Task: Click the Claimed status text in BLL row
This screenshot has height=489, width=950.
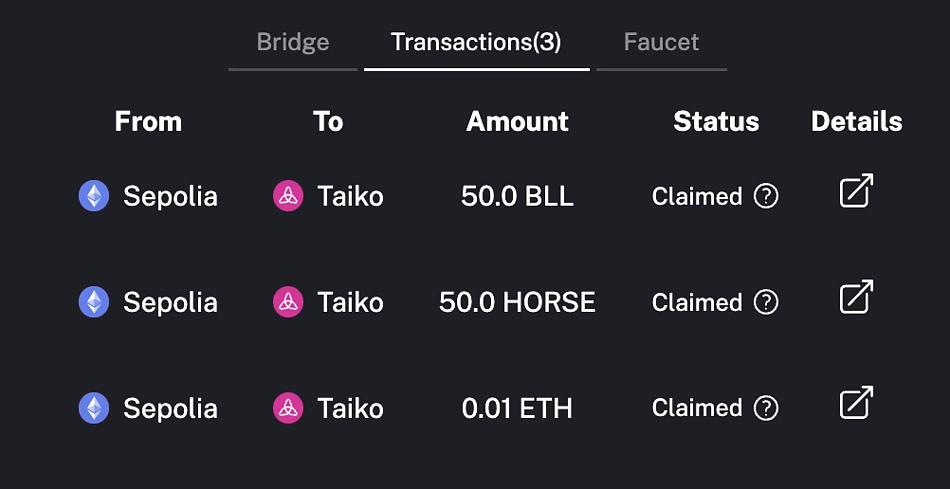Action: point(697,196)
